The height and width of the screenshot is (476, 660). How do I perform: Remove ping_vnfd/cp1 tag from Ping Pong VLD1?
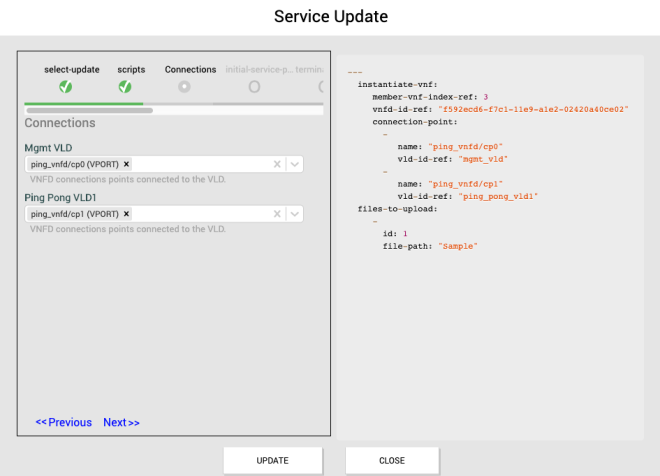[127, 214]
